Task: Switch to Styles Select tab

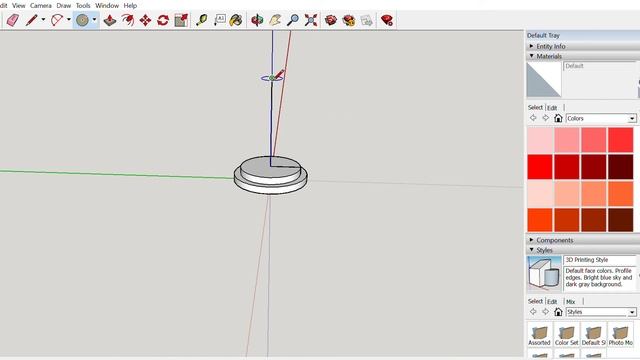Action: click(x=535, y=301)
